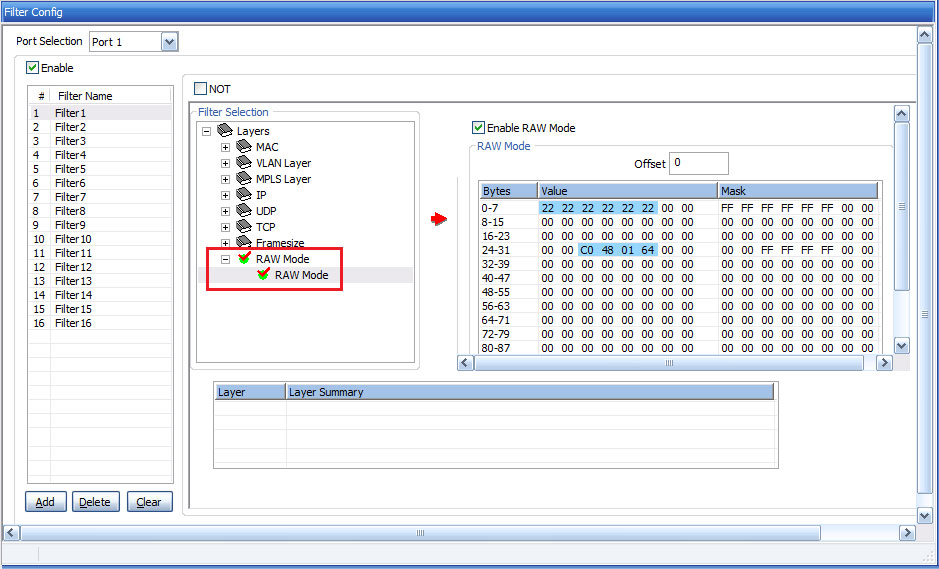Click the TCP layer book icon
939x569 pixels.
coord(244,227)
